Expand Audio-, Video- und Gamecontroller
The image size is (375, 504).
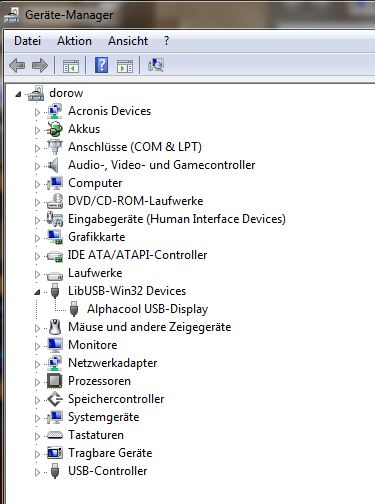click(37, 166)
